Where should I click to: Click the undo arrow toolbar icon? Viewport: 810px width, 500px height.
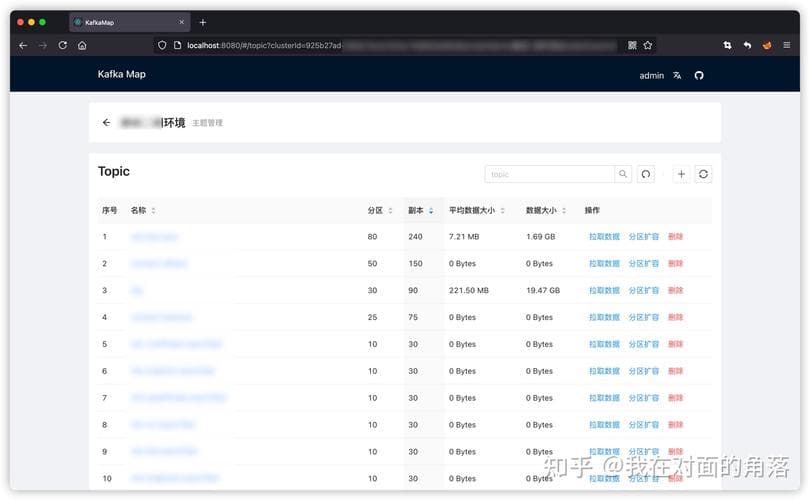pyautogui.click(x=747, y=45)
